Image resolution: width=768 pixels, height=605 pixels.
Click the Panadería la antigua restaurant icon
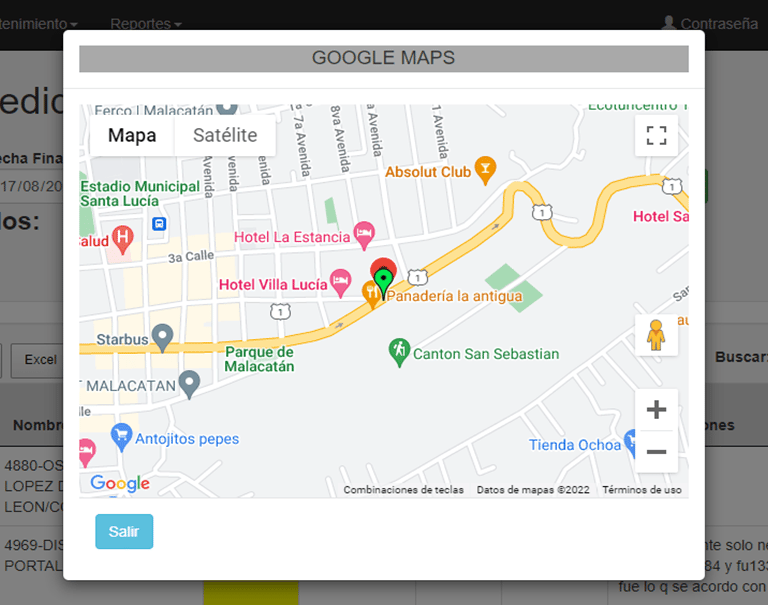tap(371, 293)
